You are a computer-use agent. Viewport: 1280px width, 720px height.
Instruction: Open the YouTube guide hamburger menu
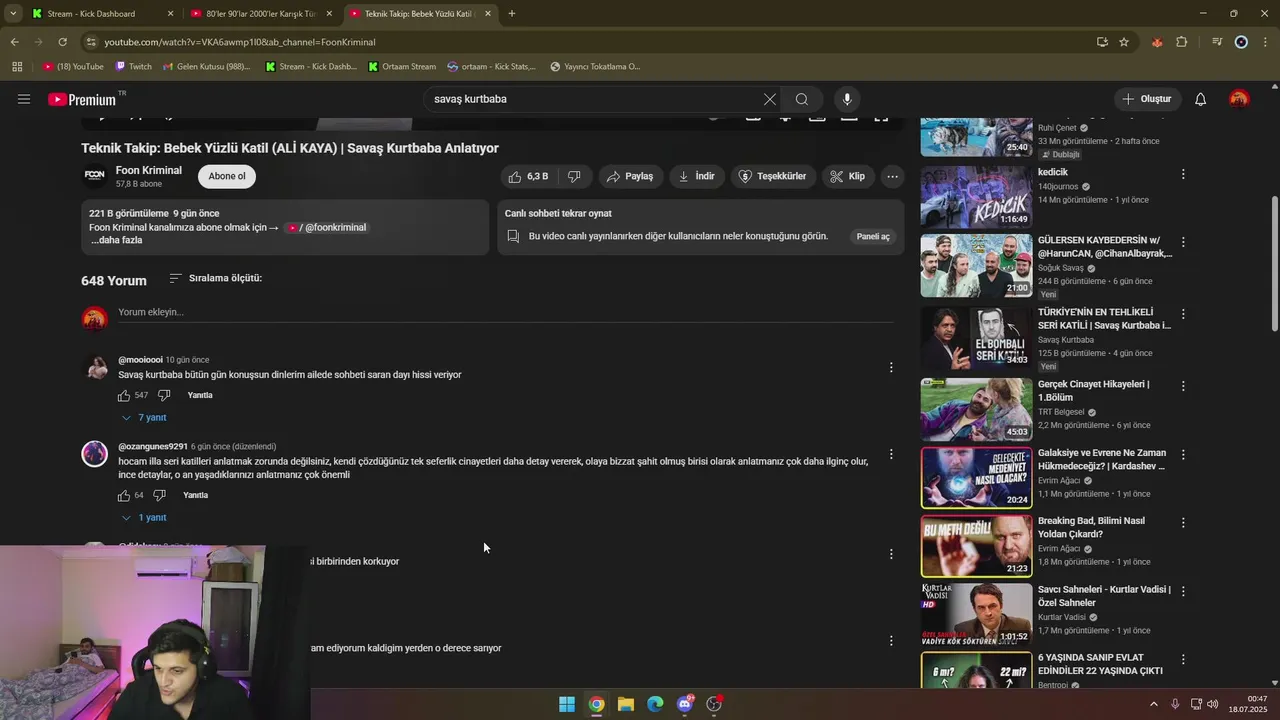(24, 99)
